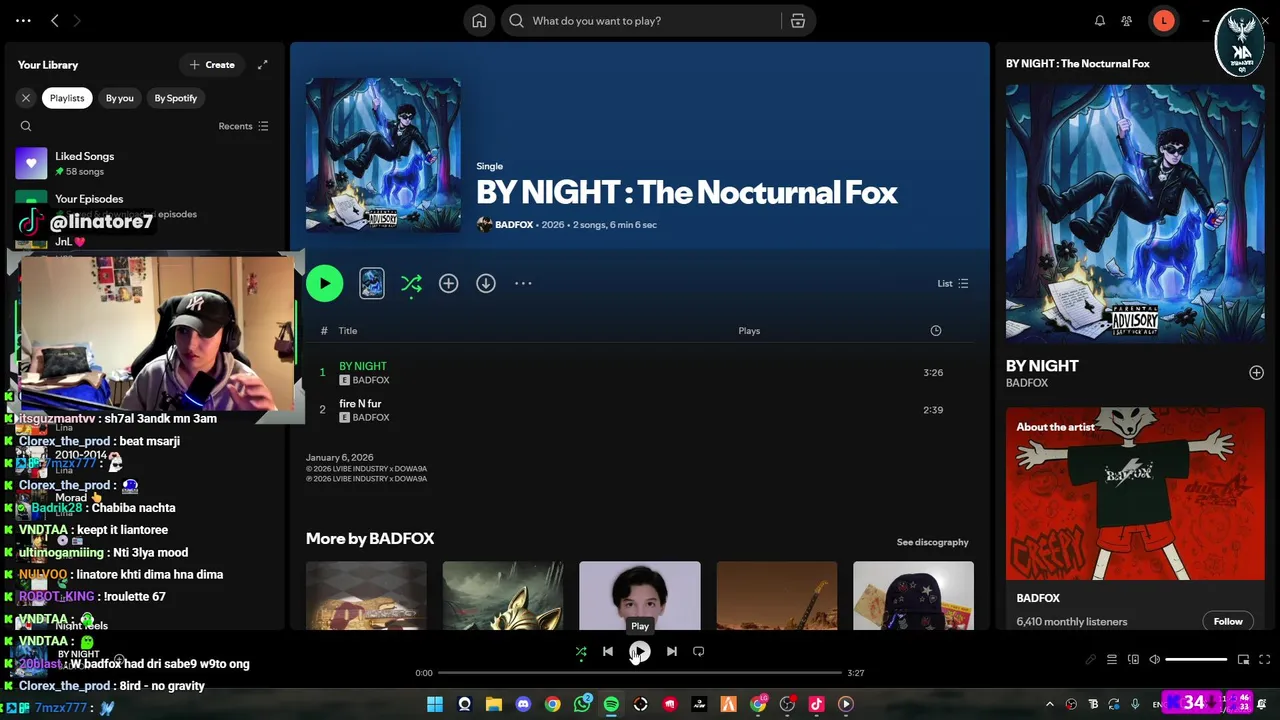Click the duration clock column header
Viewport: 1280px width, 720px height.
936,331
